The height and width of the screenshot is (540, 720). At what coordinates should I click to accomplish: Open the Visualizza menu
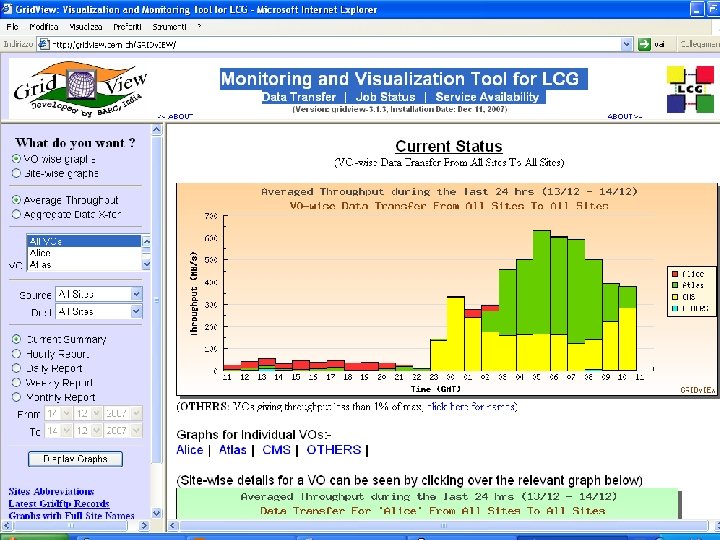click(85, 27)
